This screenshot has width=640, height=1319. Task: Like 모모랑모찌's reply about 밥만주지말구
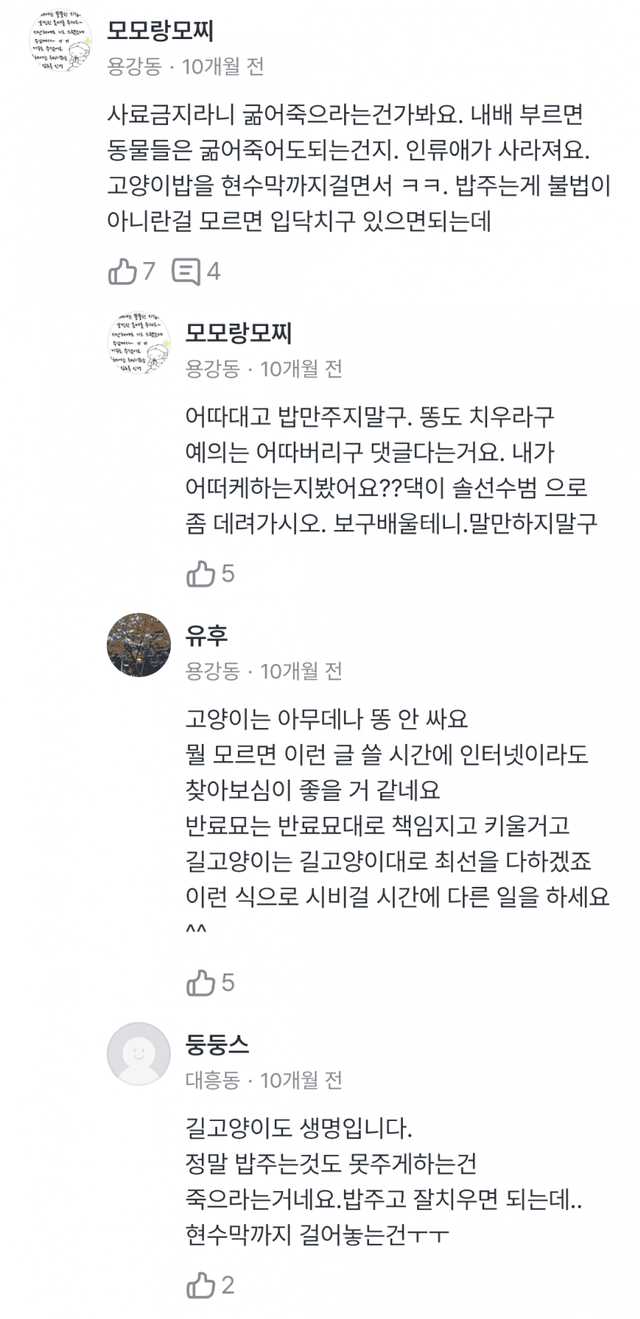tap(201, 573)
